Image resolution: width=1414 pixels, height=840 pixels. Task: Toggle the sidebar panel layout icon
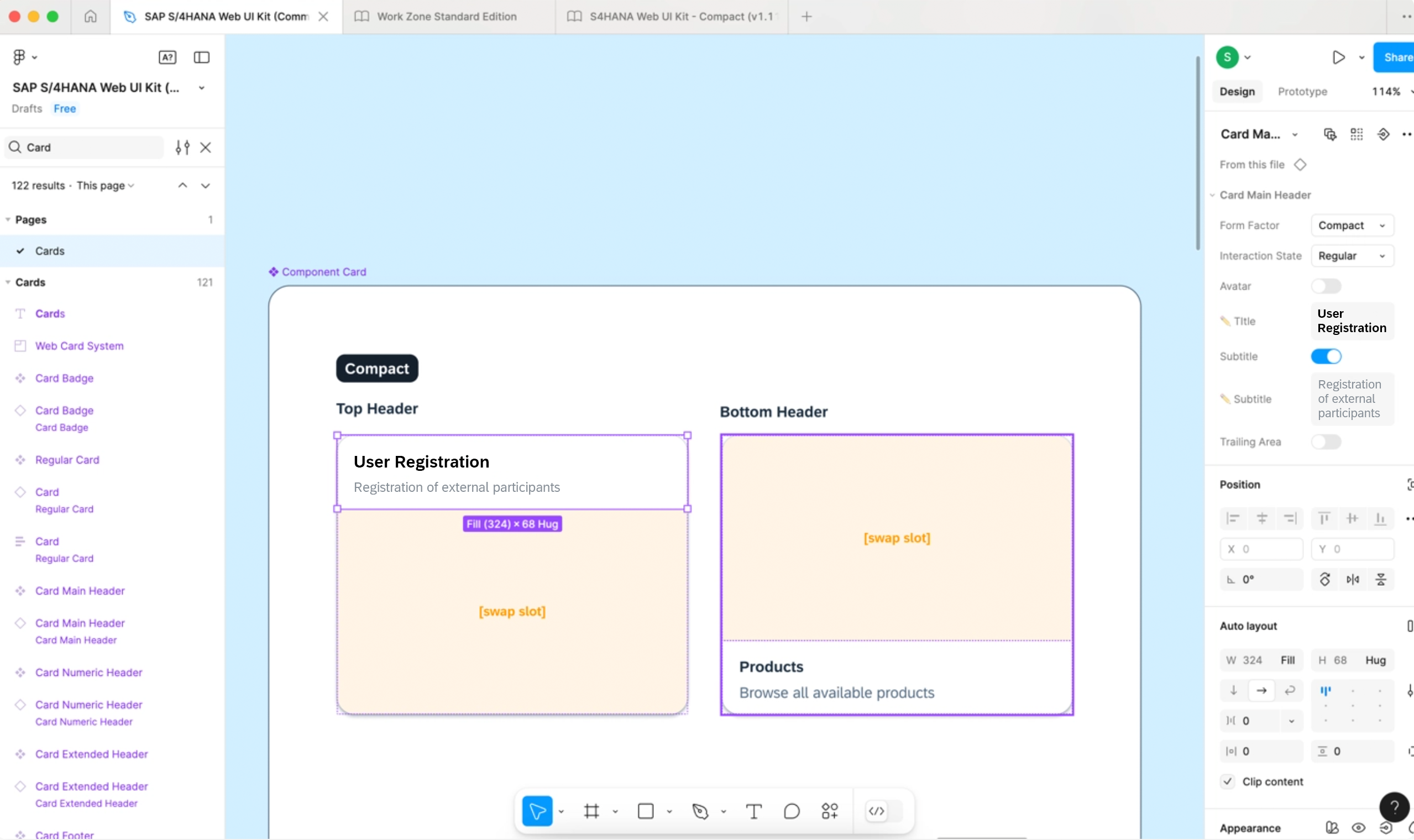pyautogui.click(x=202, y=57)
